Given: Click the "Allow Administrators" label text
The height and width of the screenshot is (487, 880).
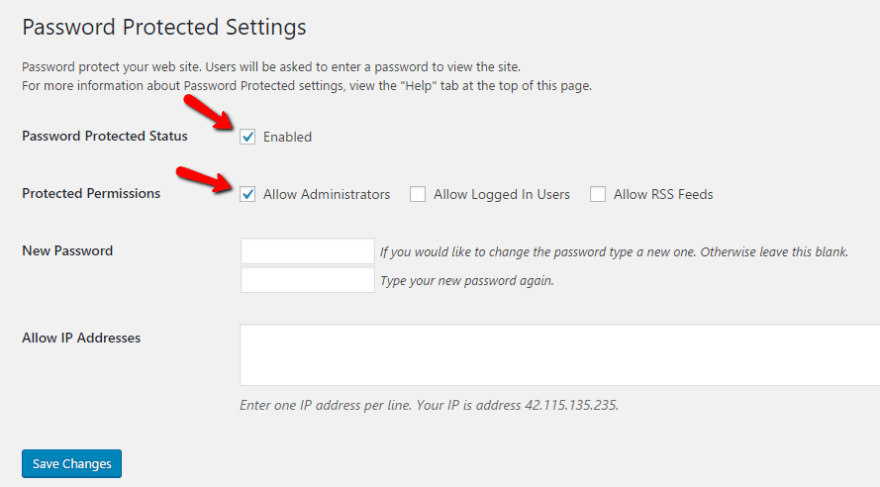Looking at the screenshot, I should (326, 194).
